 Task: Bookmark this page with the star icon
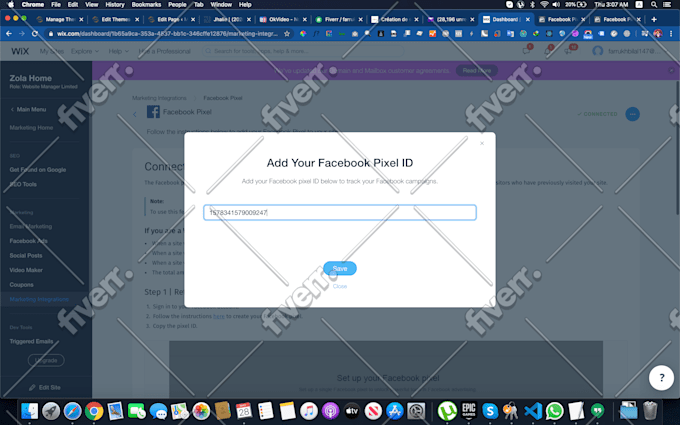(287, 33)
